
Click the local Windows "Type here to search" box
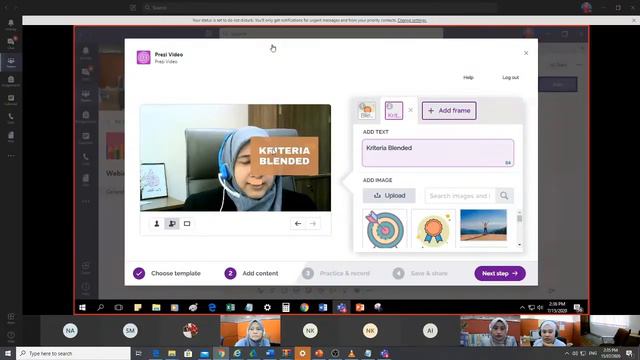[73, 353]
